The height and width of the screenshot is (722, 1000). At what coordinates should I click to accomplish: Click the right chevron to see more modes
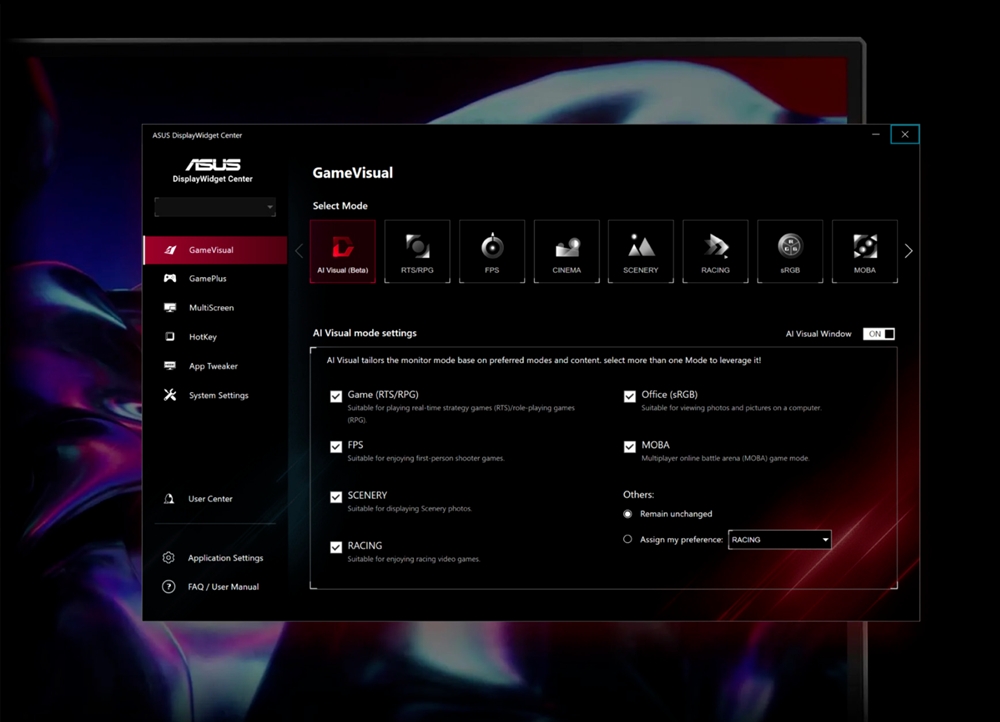[x=908, y=251]
